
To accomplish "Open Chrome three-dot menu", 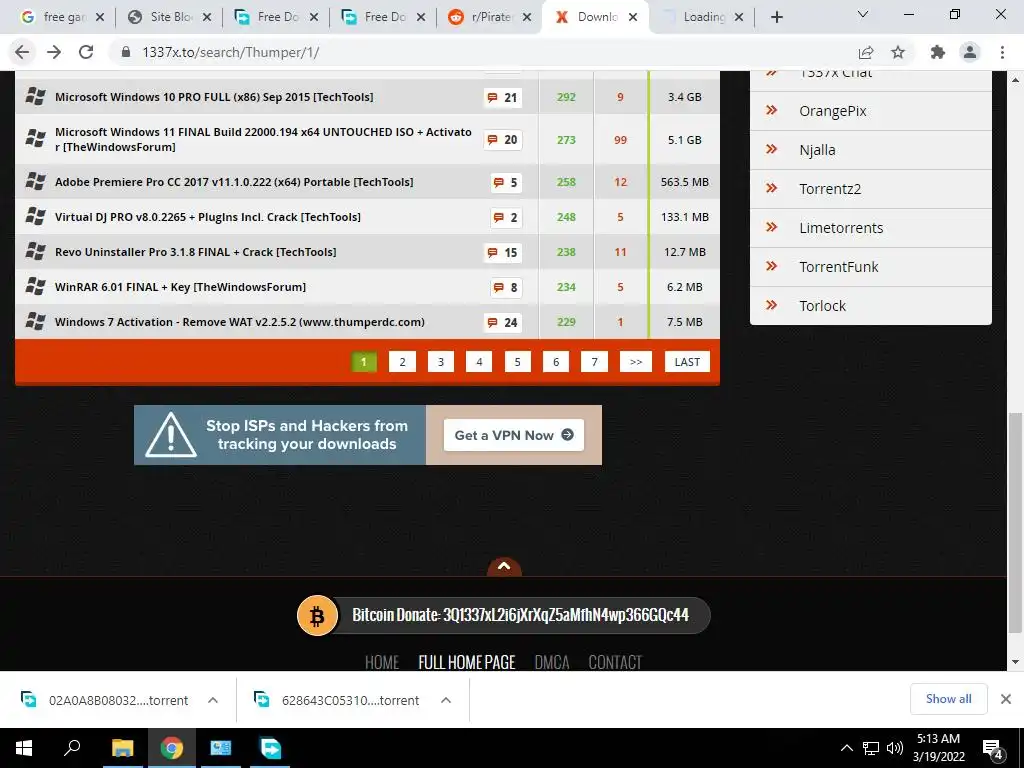I will (1002, 52).
